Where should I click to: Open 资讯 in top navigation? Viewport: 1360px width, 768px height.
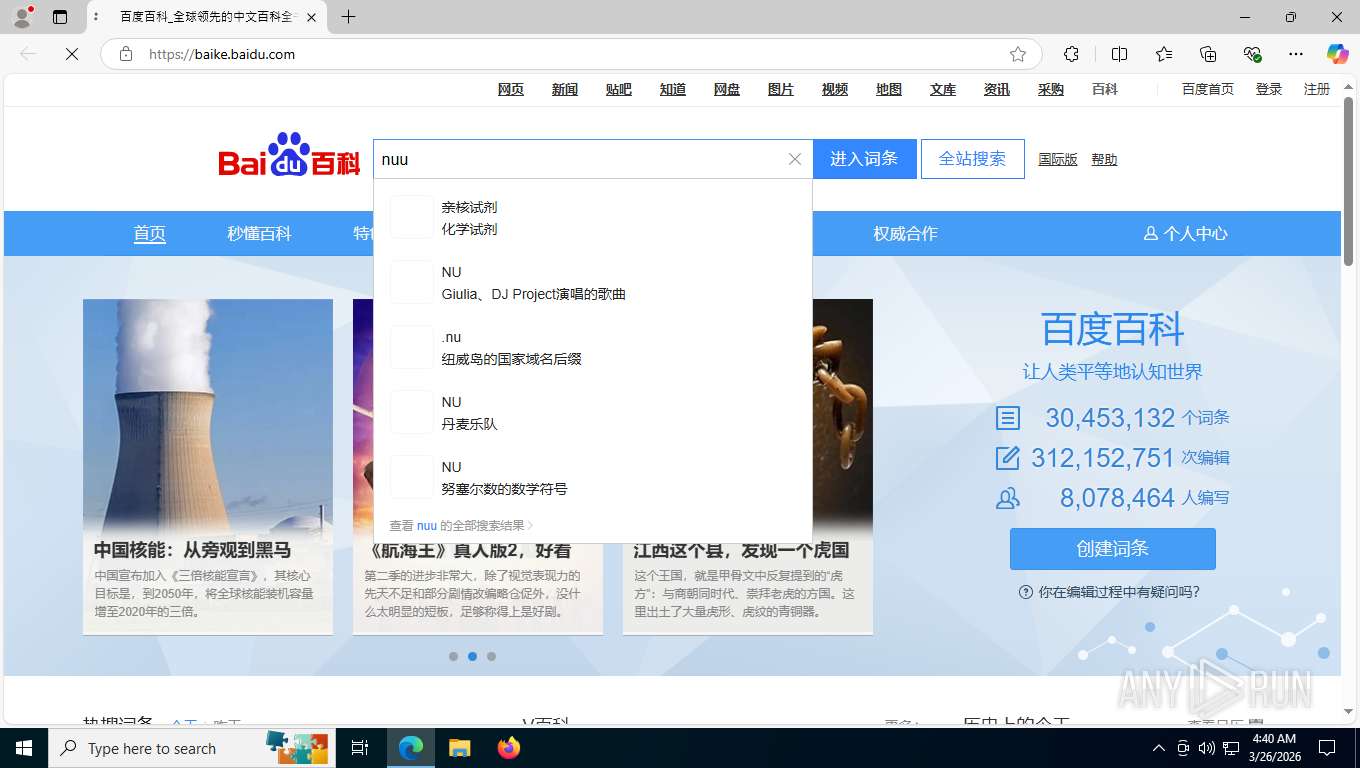pos(997,89)
